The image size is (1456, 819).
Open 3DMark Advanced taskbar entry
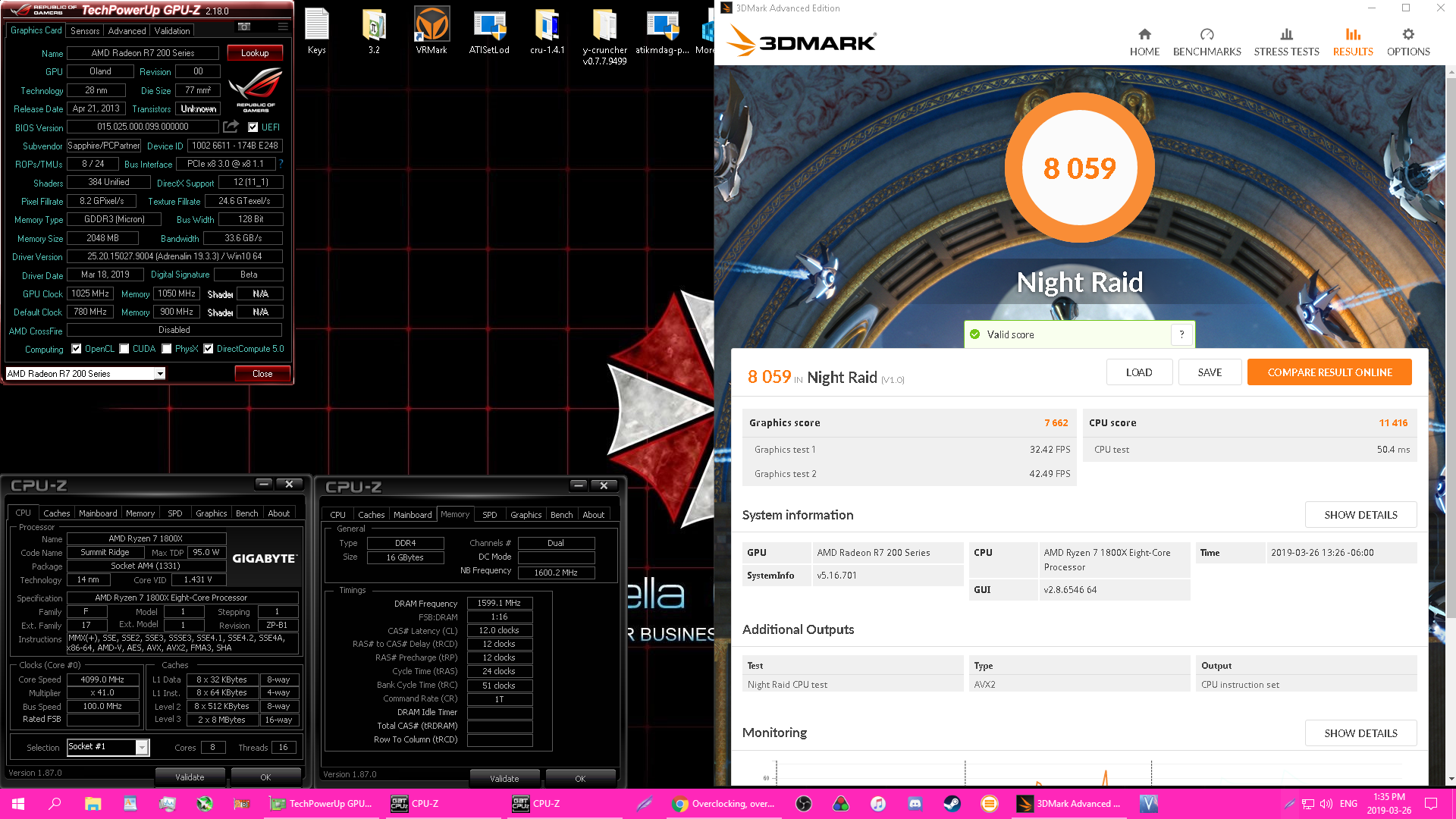click(1069, 804)
